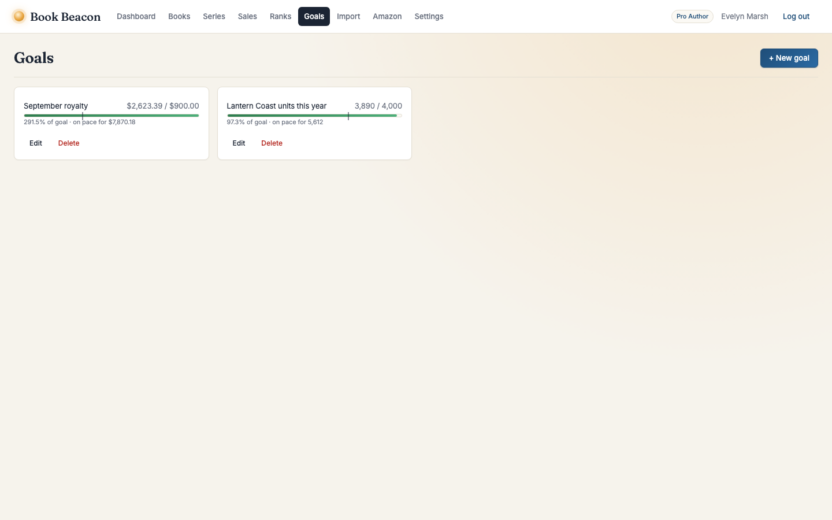Click the 3,890 / 4,000 units value

(378, 106)
